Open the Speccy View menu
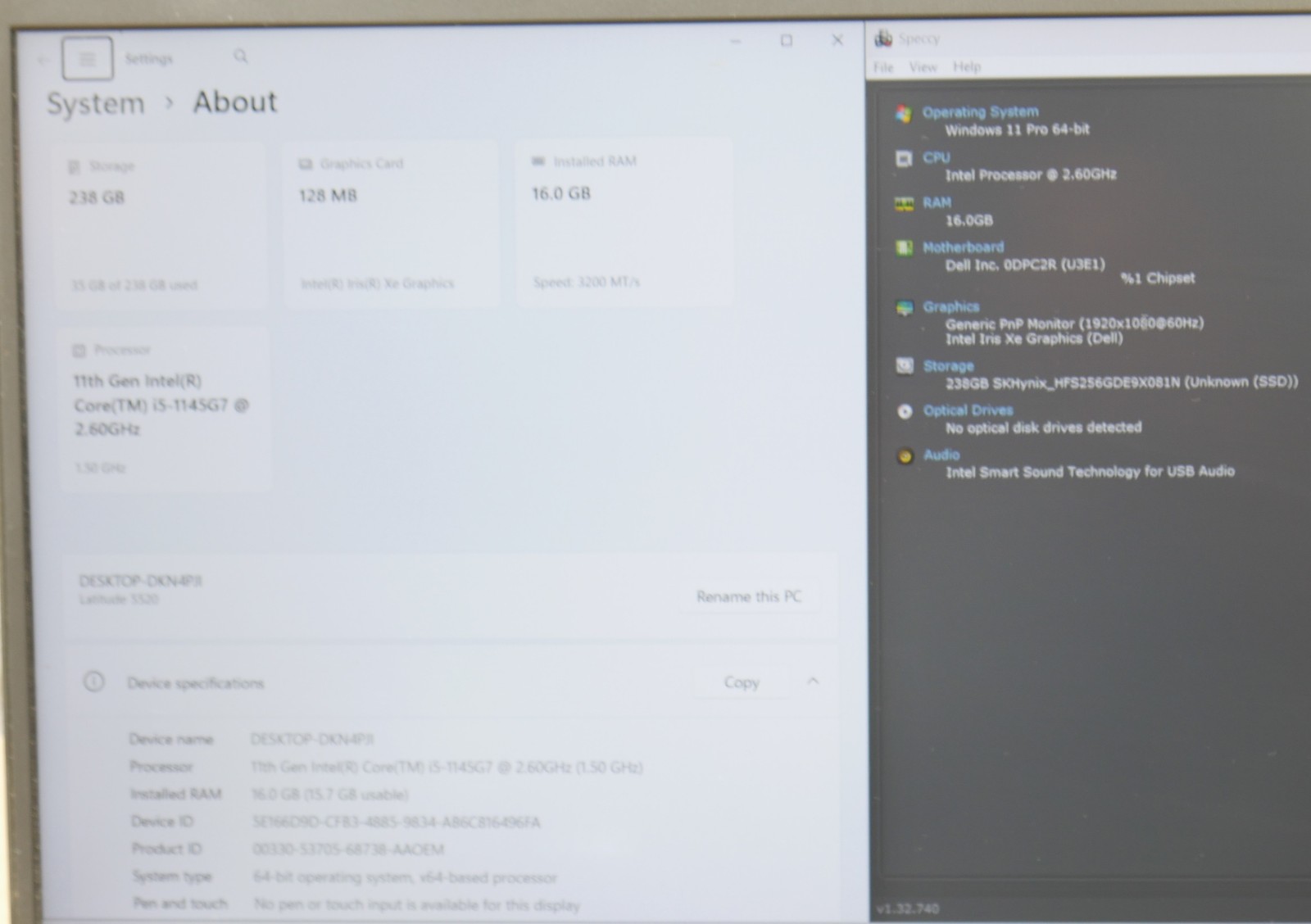This screenshot has height=924, width=1311. [x=923, y=67]
